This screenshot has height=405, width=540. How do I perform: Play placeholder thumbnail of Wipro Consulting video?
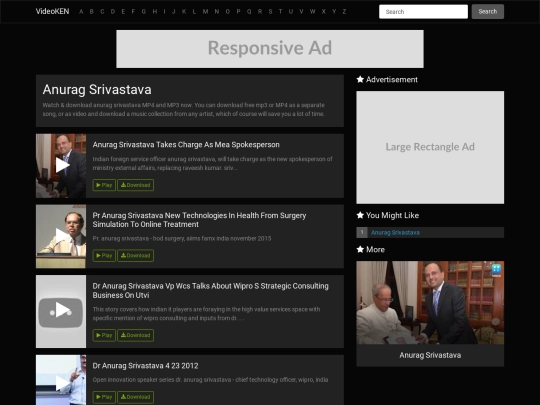(x=61, y=311)
